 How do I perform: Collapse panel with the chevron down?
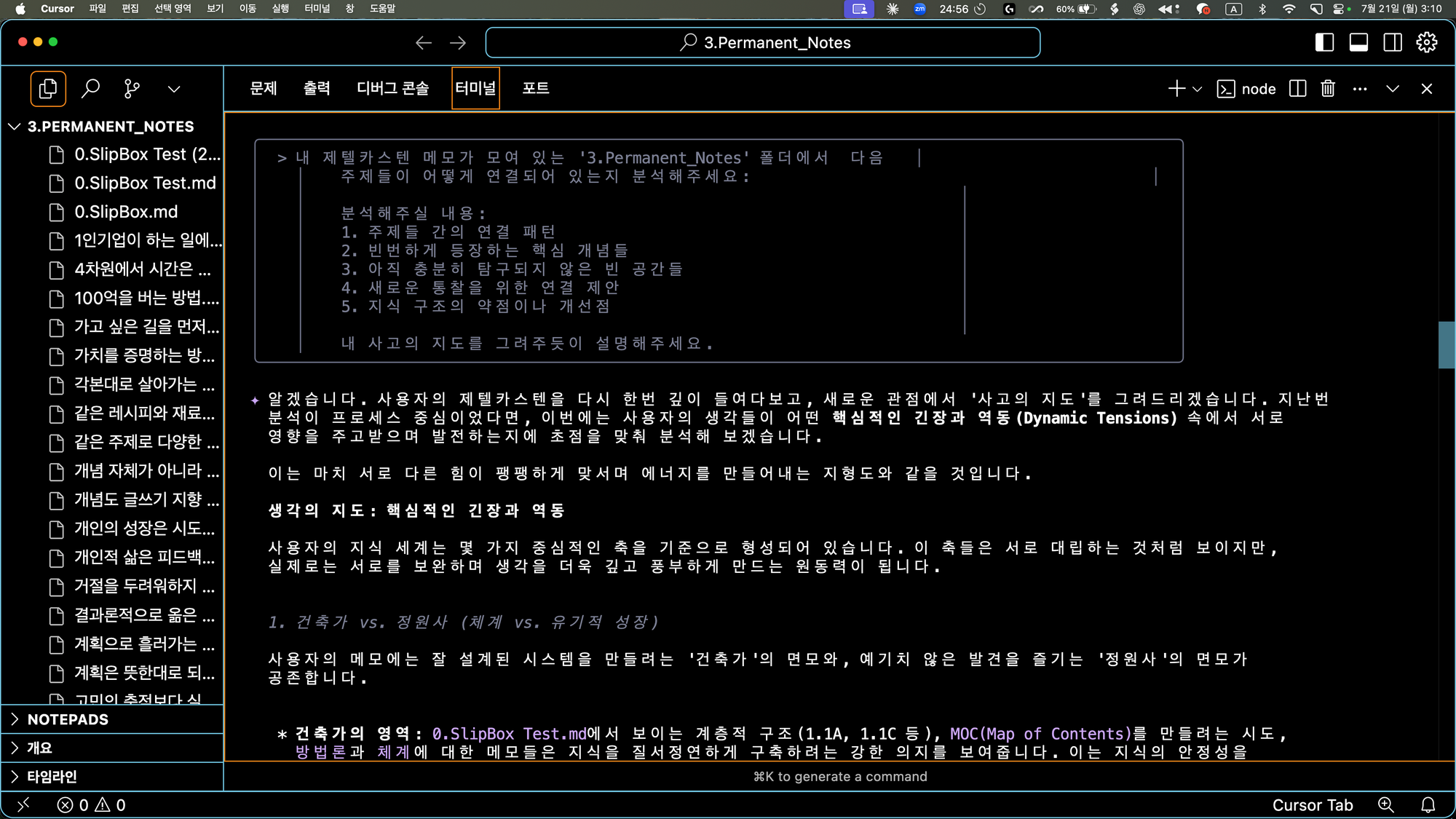tap(1393, 89)
